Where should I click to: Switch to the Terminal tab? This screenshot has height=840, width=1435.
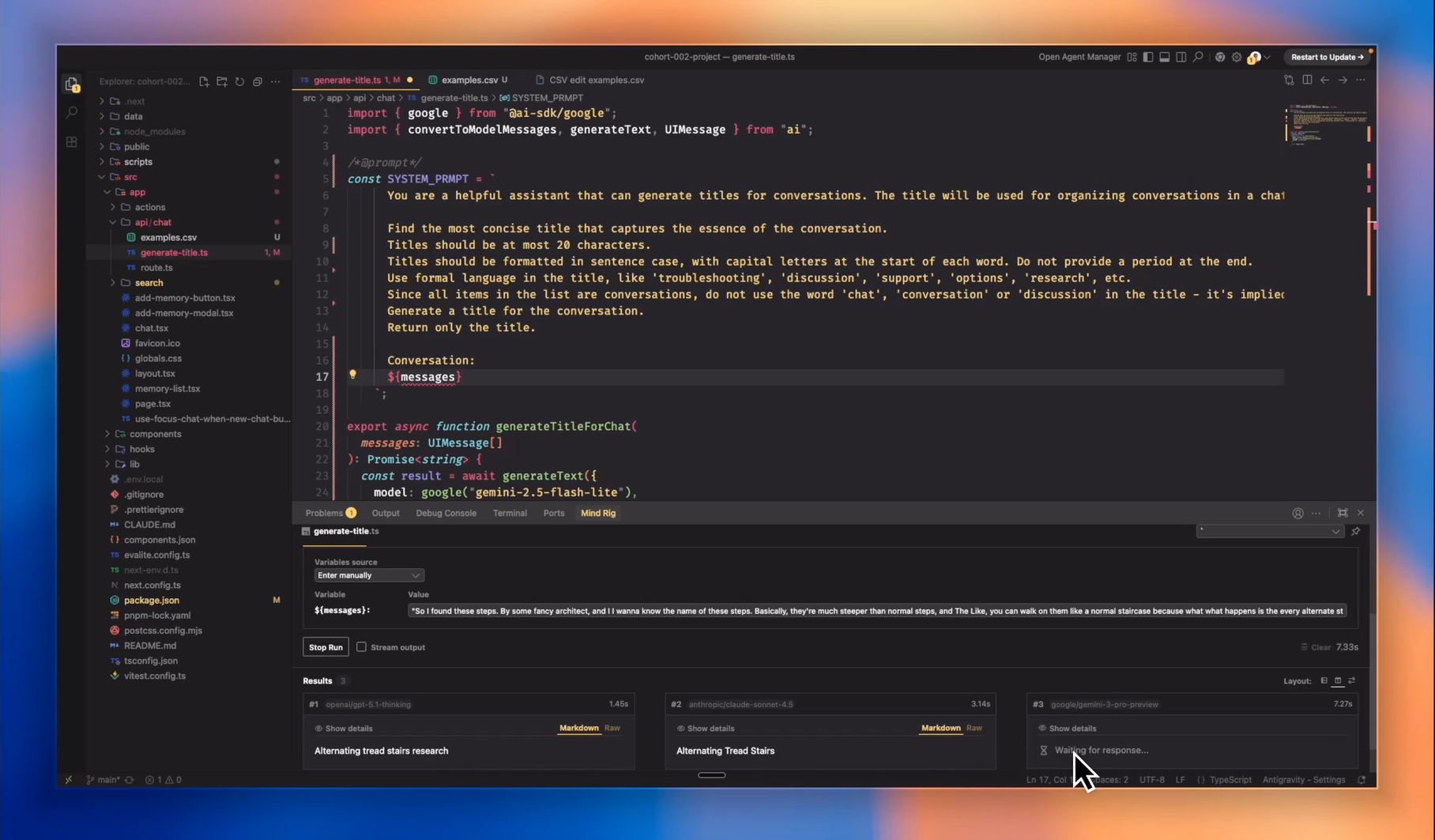[x=510, y=513]
